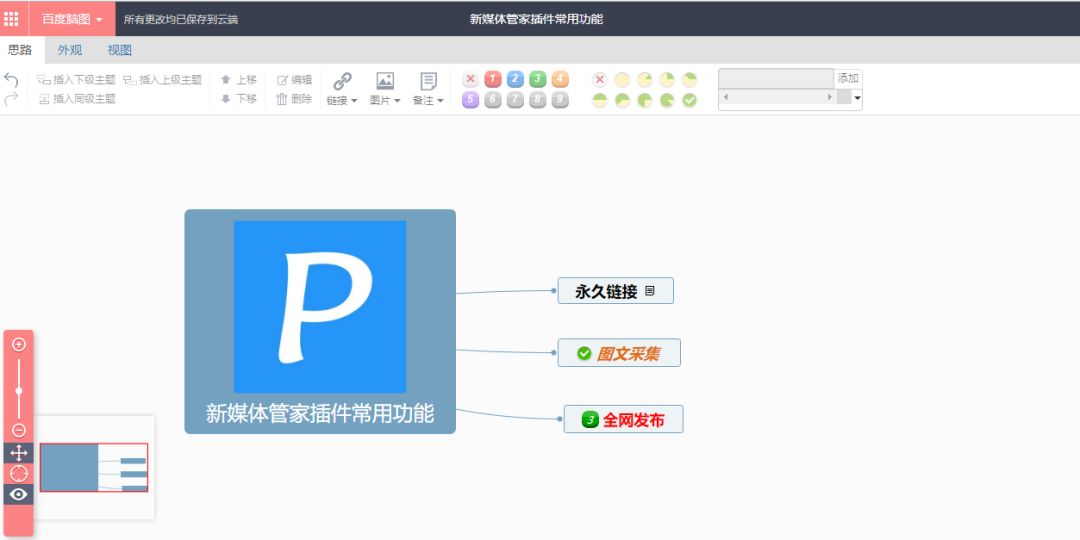1080x540 pixels.
Task: Click the 编辑 edit button
Action: [294, 80]
